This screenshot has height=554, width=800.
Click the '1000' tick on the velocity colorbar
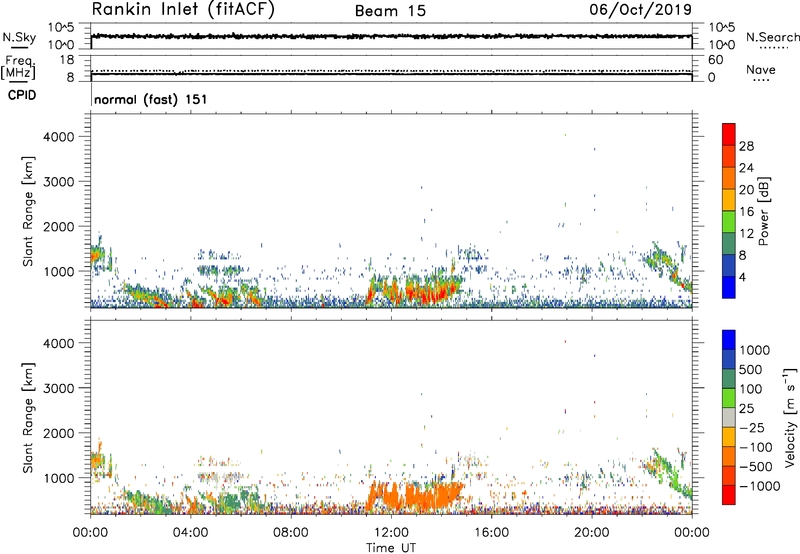[x=754, y=350]
